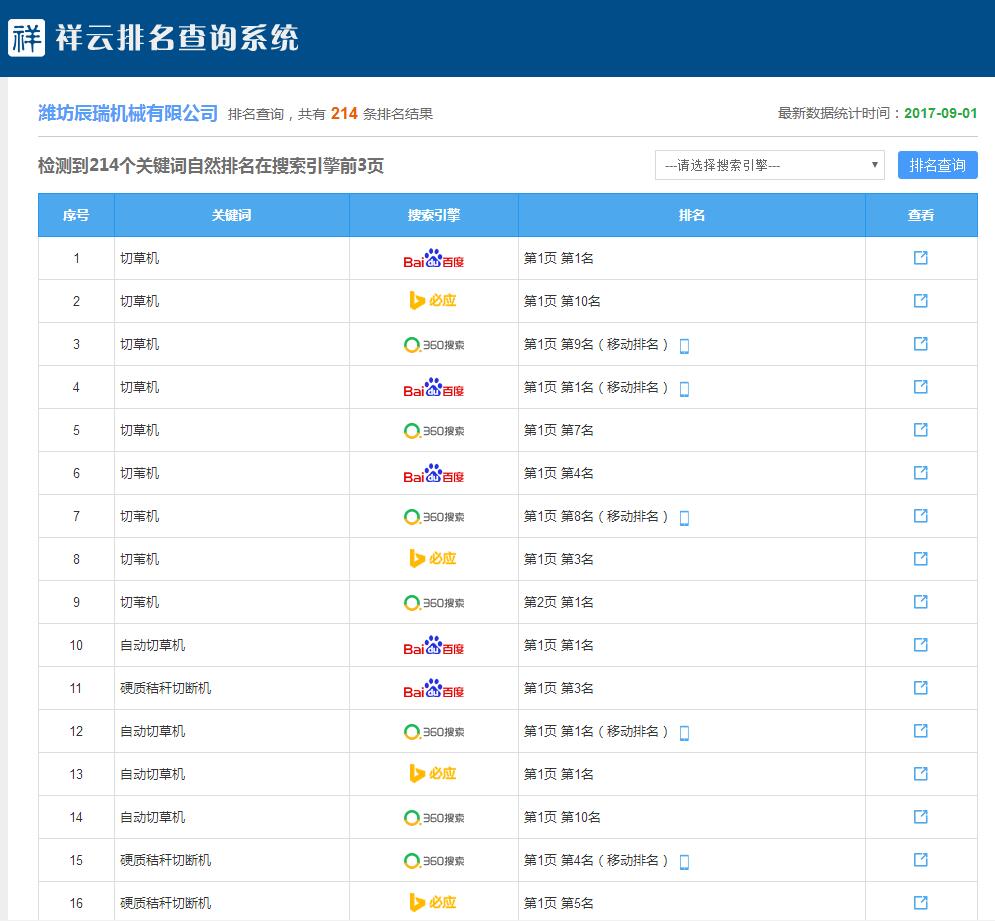Open view icon for row 8
995x921 pixels.
coord(920,559)
